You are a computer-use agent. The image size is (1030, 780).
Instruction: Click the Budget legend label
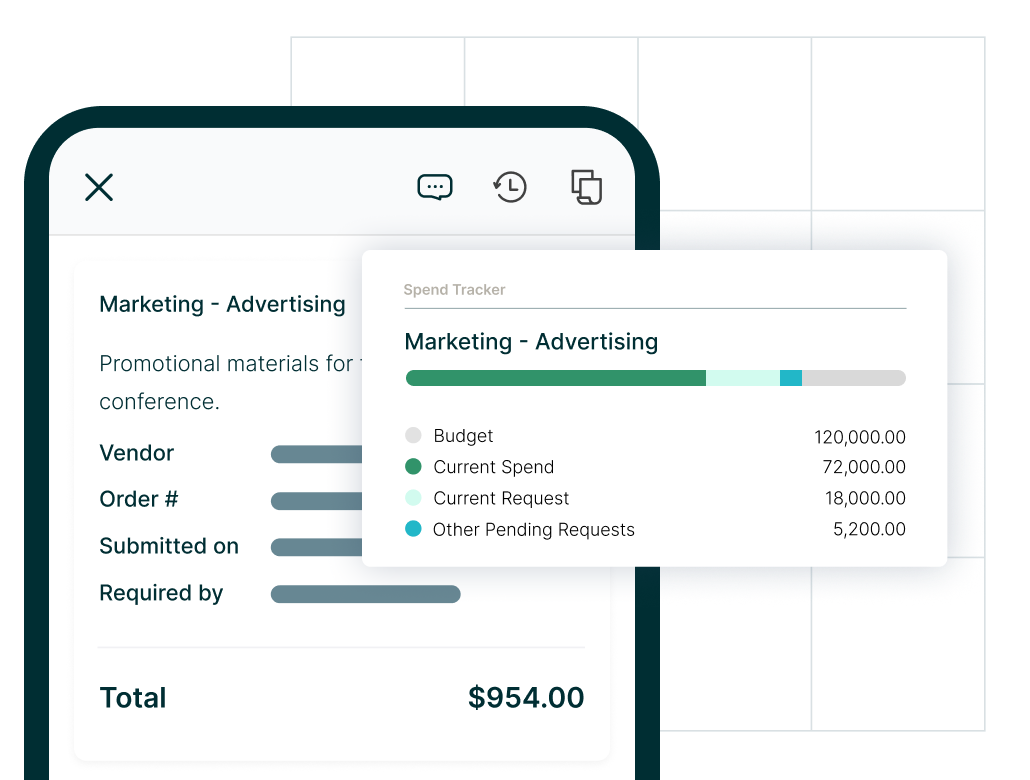coord(463,436)
